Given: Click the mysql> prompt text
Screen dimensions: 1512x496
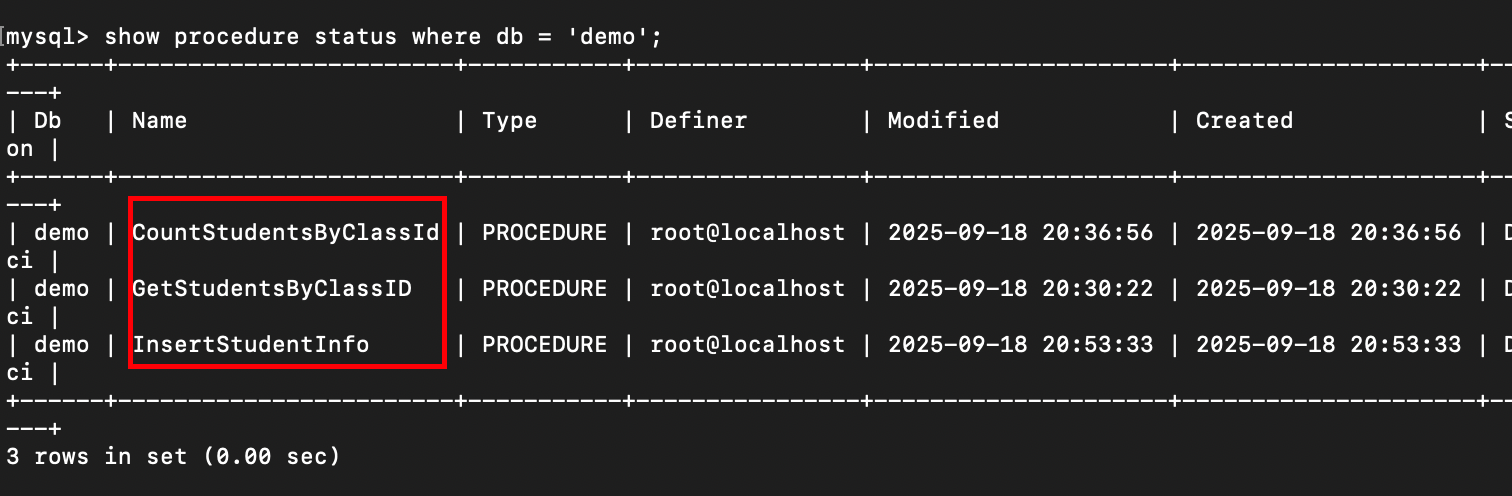Looking at the screenshot, I should [x=47, y=37].
